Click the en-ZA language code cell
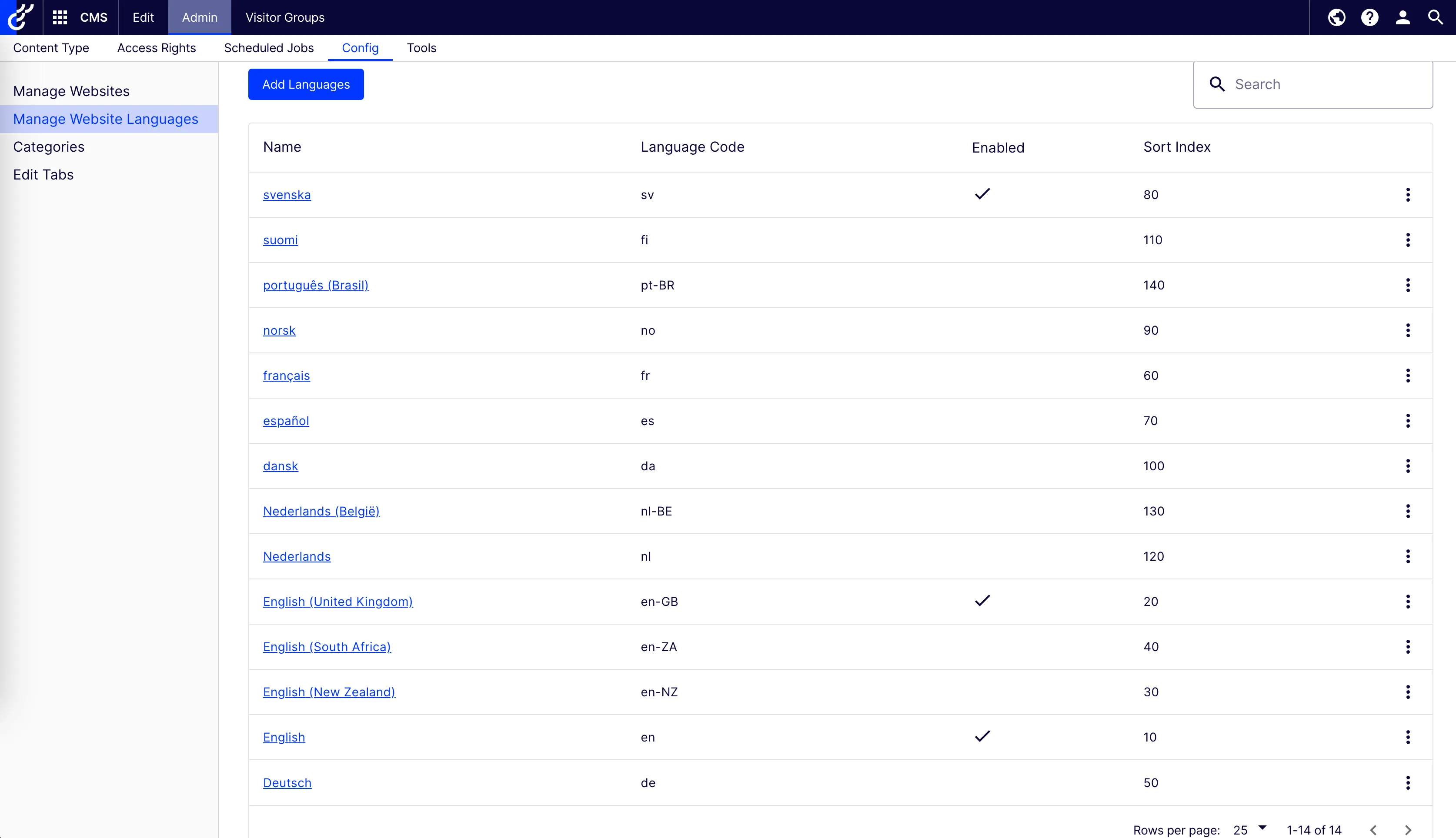Screen dimensions: 1456x838 pyautogui.click(x=658, y=646)
